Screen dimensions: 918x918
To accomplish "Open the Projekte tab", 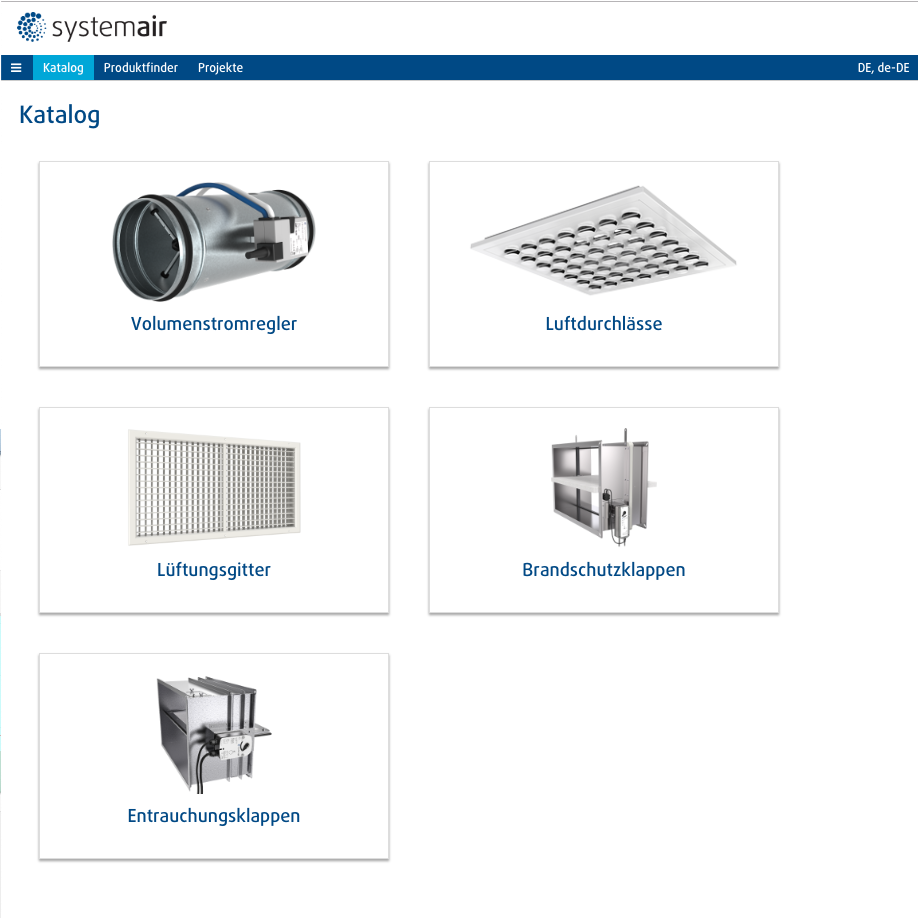I will [220, 68].
